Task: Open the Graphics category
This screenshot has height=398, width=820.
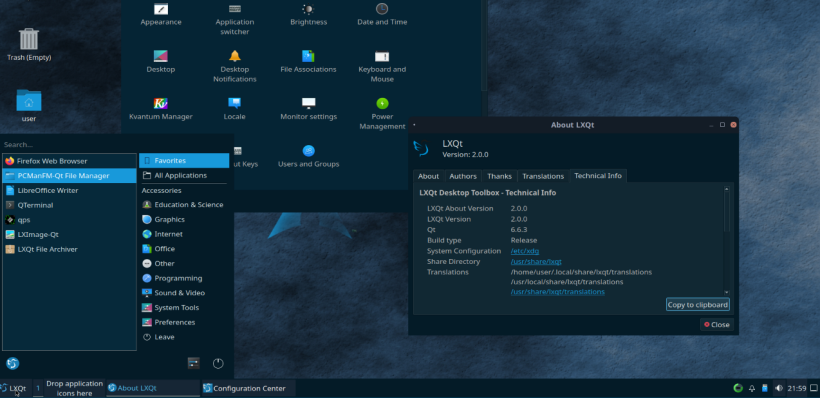Action: [184, 219]
